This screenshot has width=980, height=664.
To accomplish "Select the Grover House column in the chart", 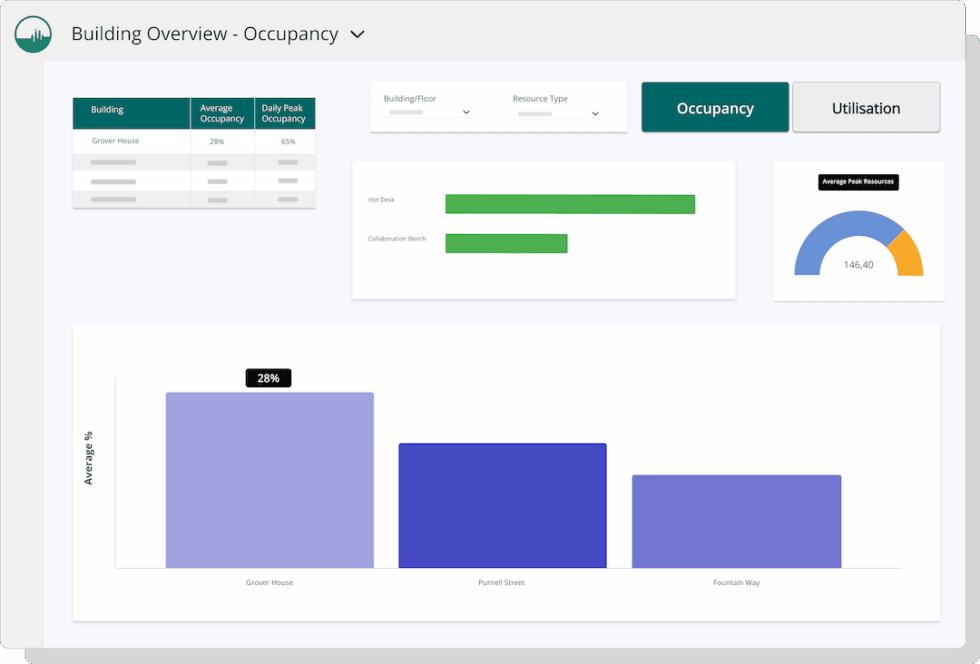I will (269, 480).
